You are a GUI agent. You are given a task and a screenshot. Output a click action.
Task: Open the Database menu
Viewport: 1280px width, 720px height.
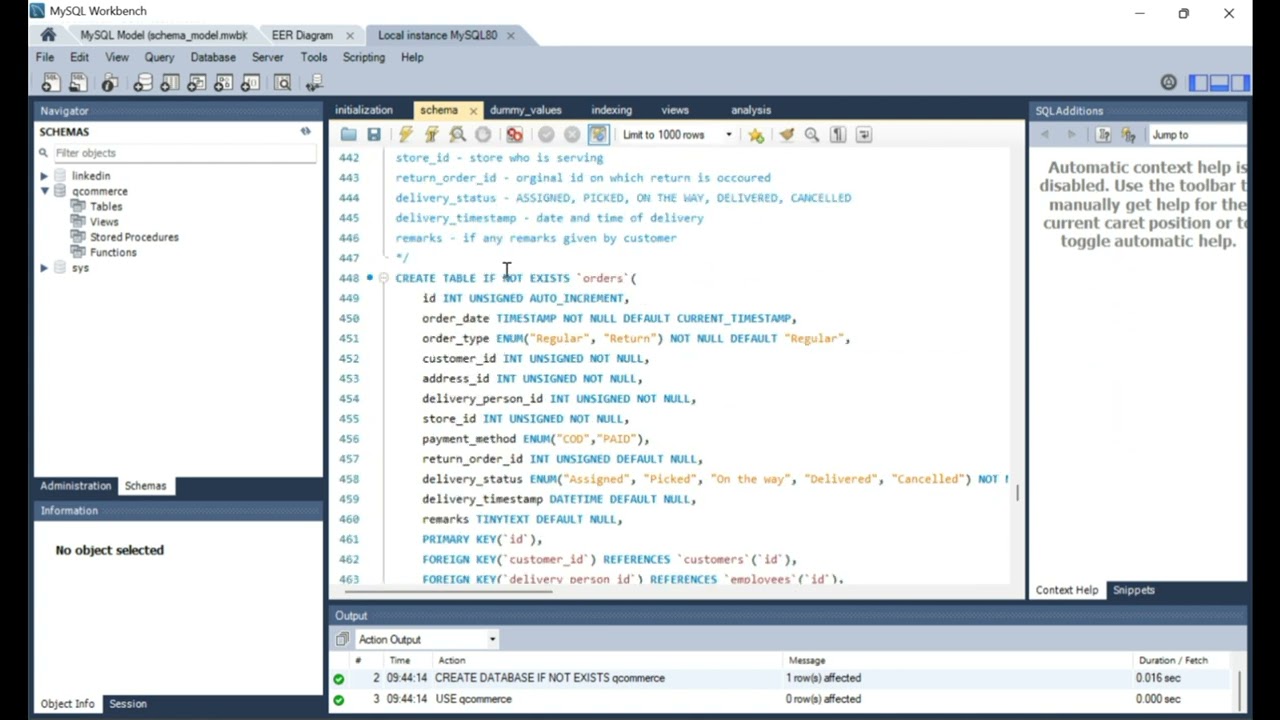pyautogui.click(x=213, y=58)
